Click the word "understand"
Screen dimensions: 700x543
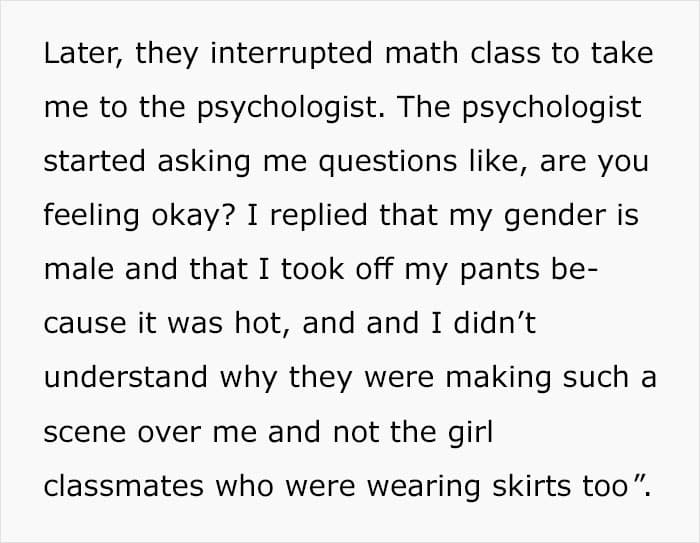point(125,377)
